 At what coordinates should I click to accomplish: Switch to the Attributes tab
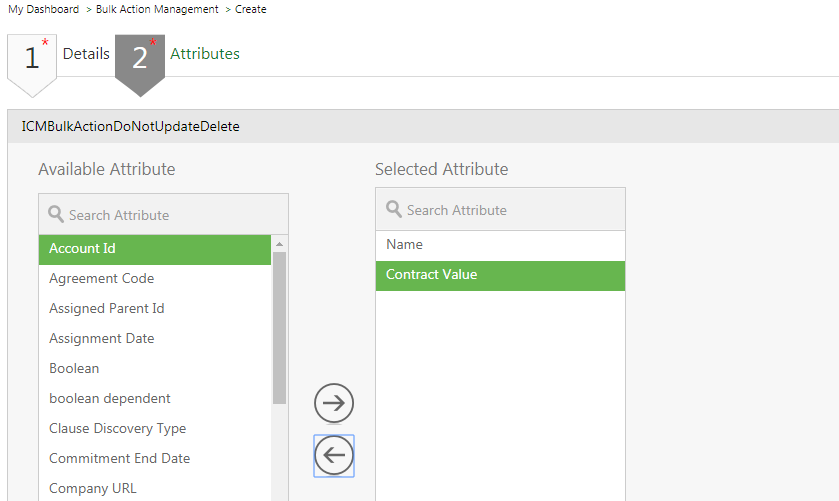coord(205,54)
